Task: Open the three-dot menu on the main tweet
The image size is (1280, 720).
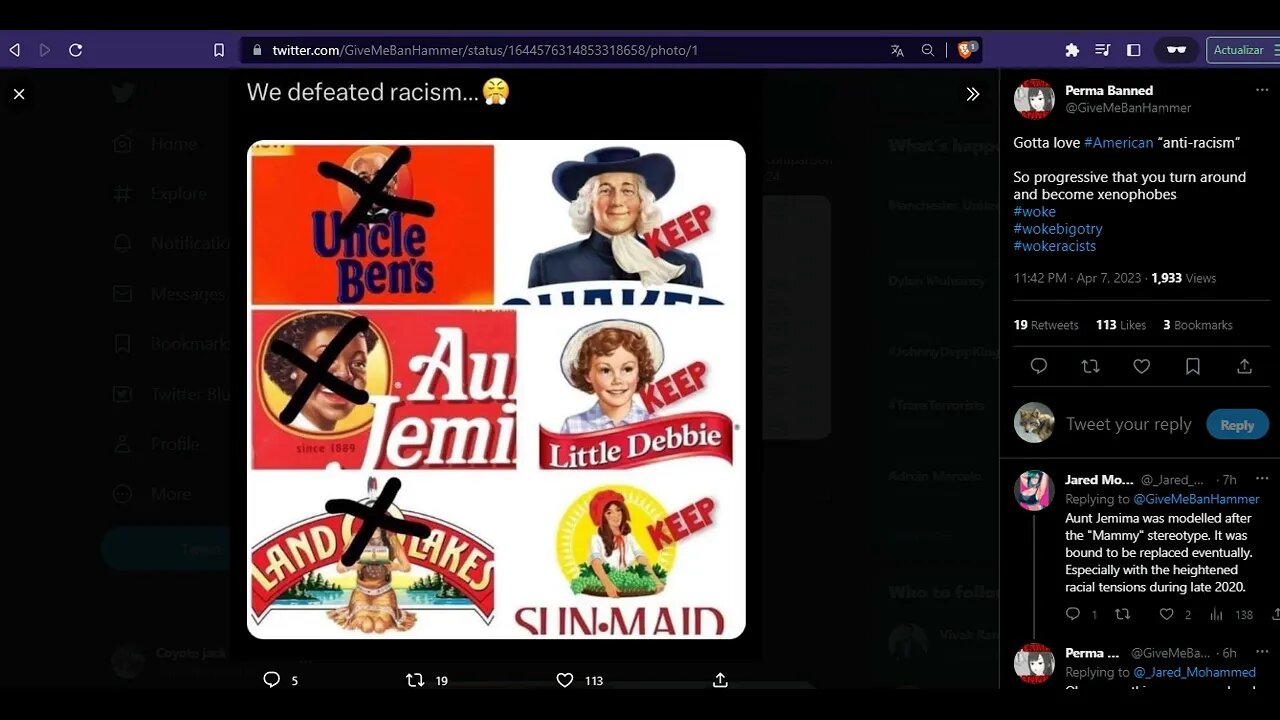Action: [x=1262, y=90]
